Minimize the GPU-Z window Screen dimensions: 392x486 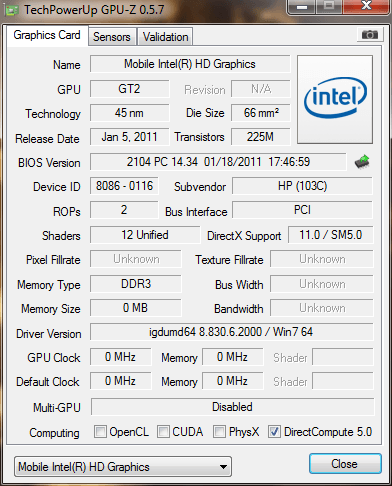302,7
